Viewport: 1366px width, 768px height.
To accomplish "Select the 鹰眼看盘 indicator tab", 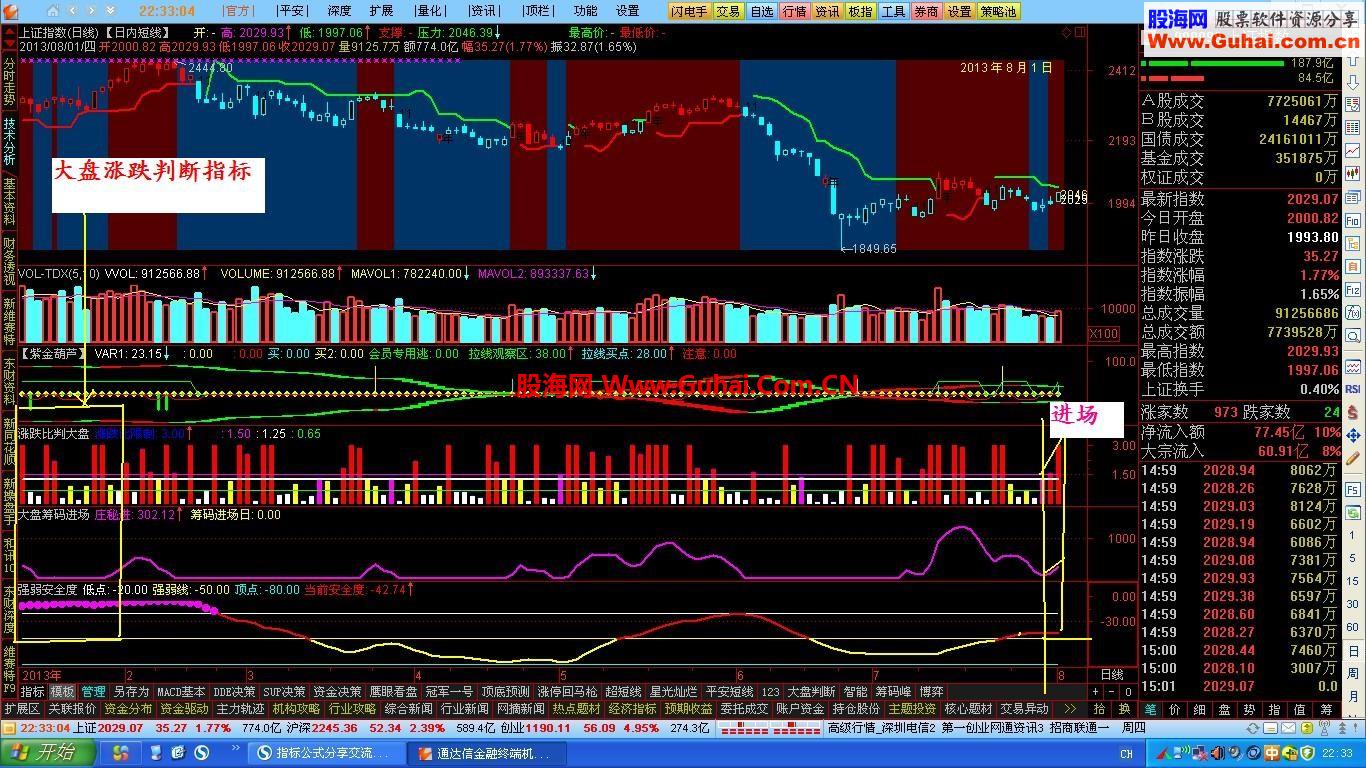I will point(393,691).
